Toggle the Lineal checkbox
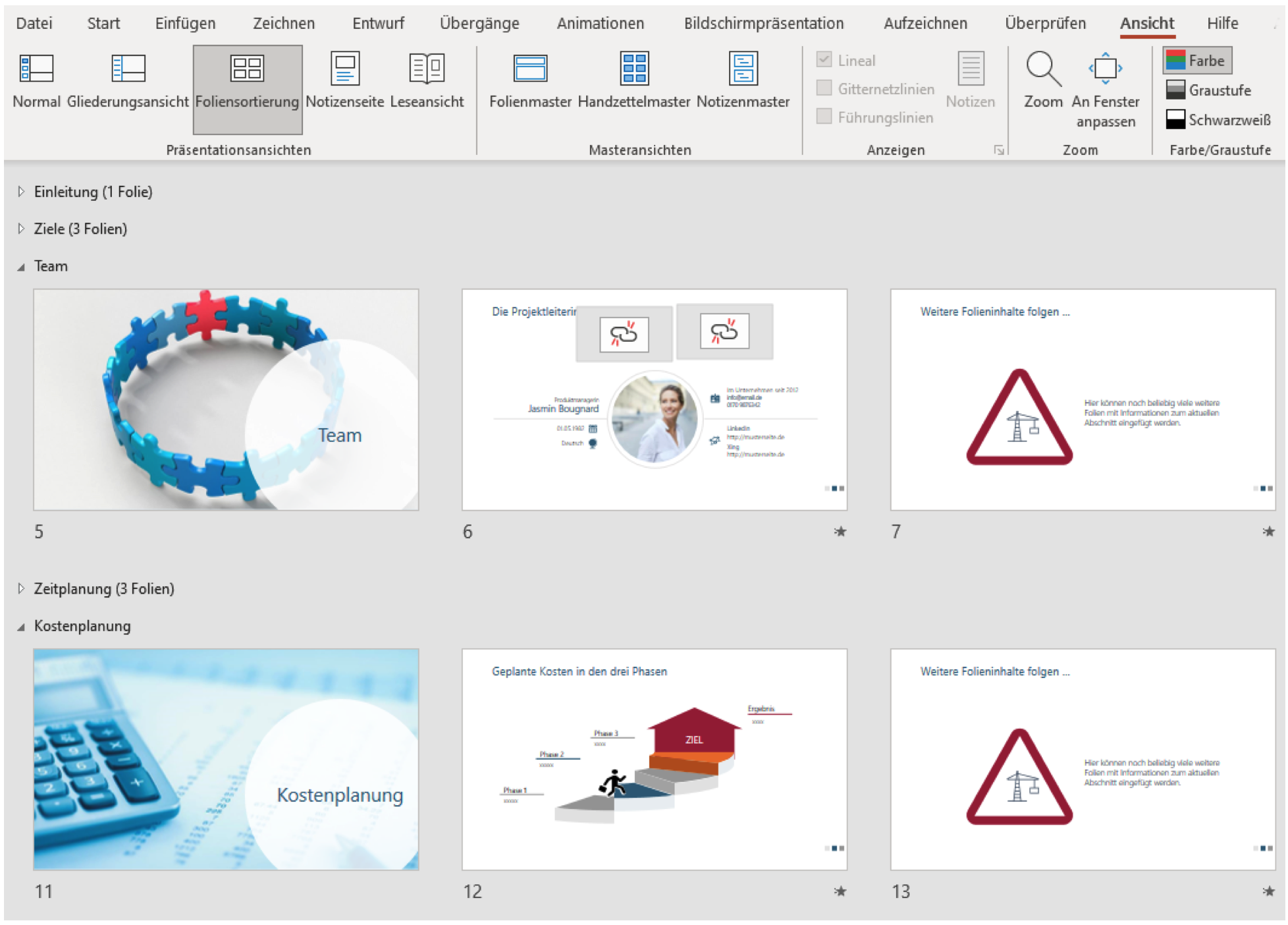Viewport: 1288px width, 925px height. (824, 59)
